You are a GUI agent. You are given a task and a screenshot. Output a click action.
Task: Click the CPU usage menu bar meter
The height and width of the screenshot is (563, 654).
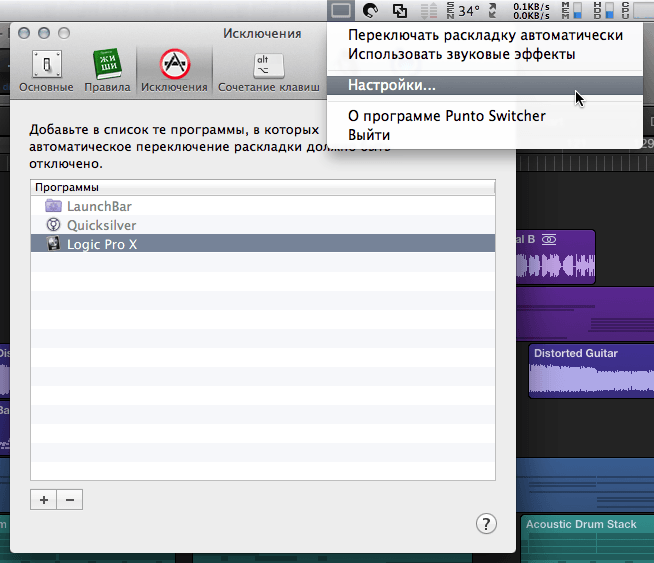[x=637, y=10]
